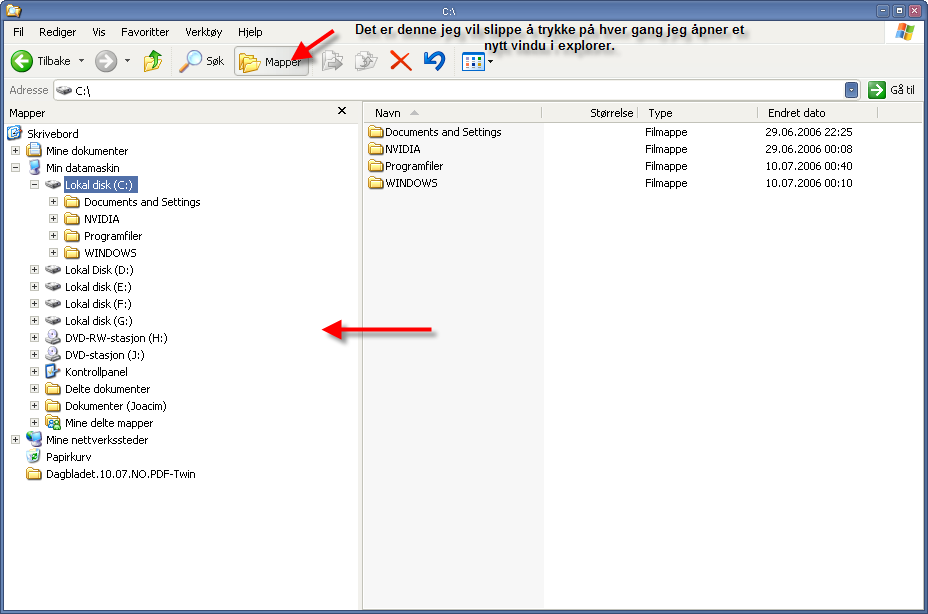This screenshot has height=614, width=928.
Task: Select Lokal disk (G:) drive icon
Action: coord(53,321)
